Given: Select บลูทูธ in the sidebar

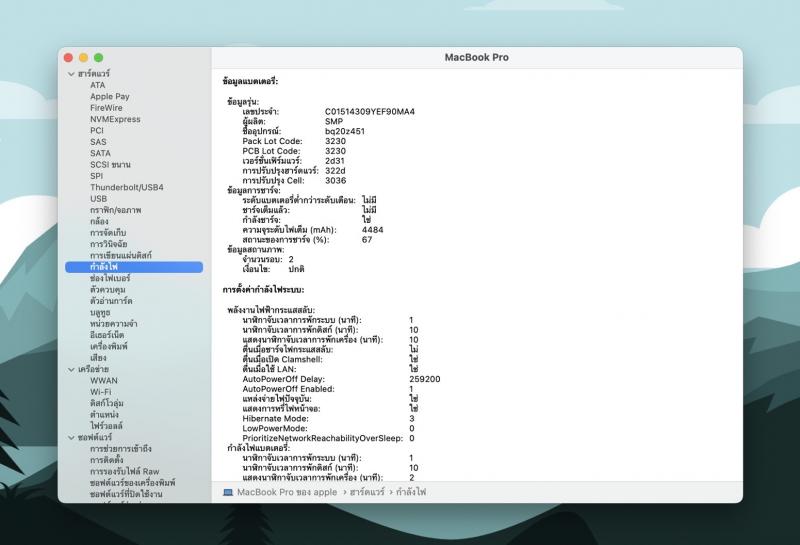Looking at the screenshot, I should click(100, 312).
